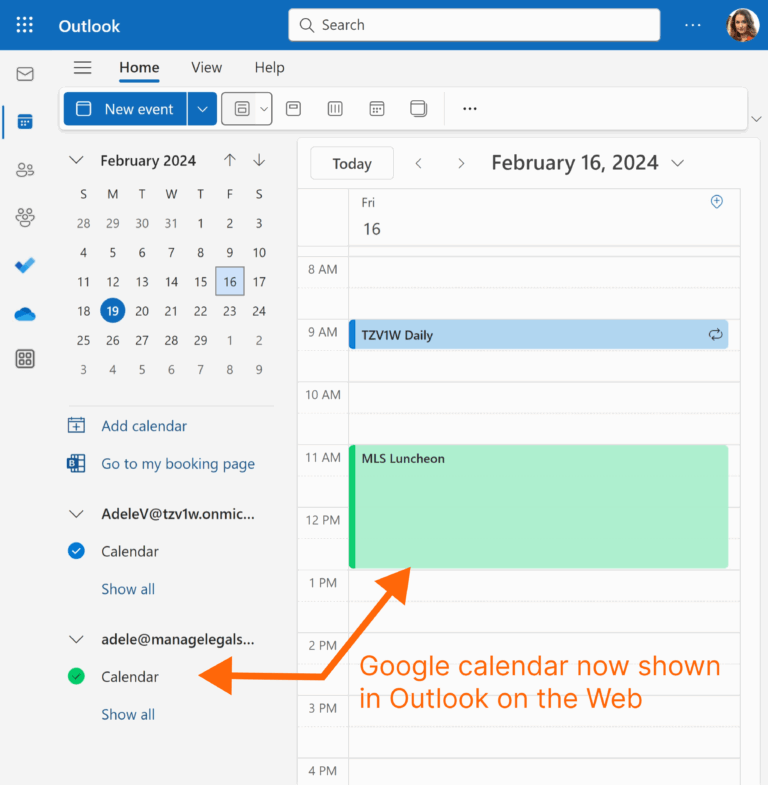Go to next day arrow
768x785 pixels.
coord(461,163)
